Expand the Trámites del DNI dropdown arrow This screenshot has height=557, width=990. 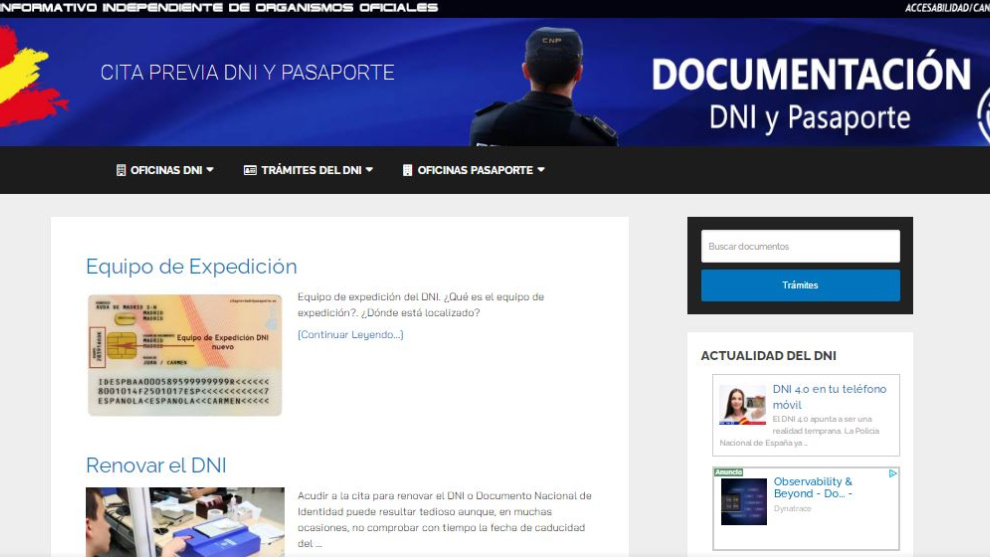[x=369, y=170]
